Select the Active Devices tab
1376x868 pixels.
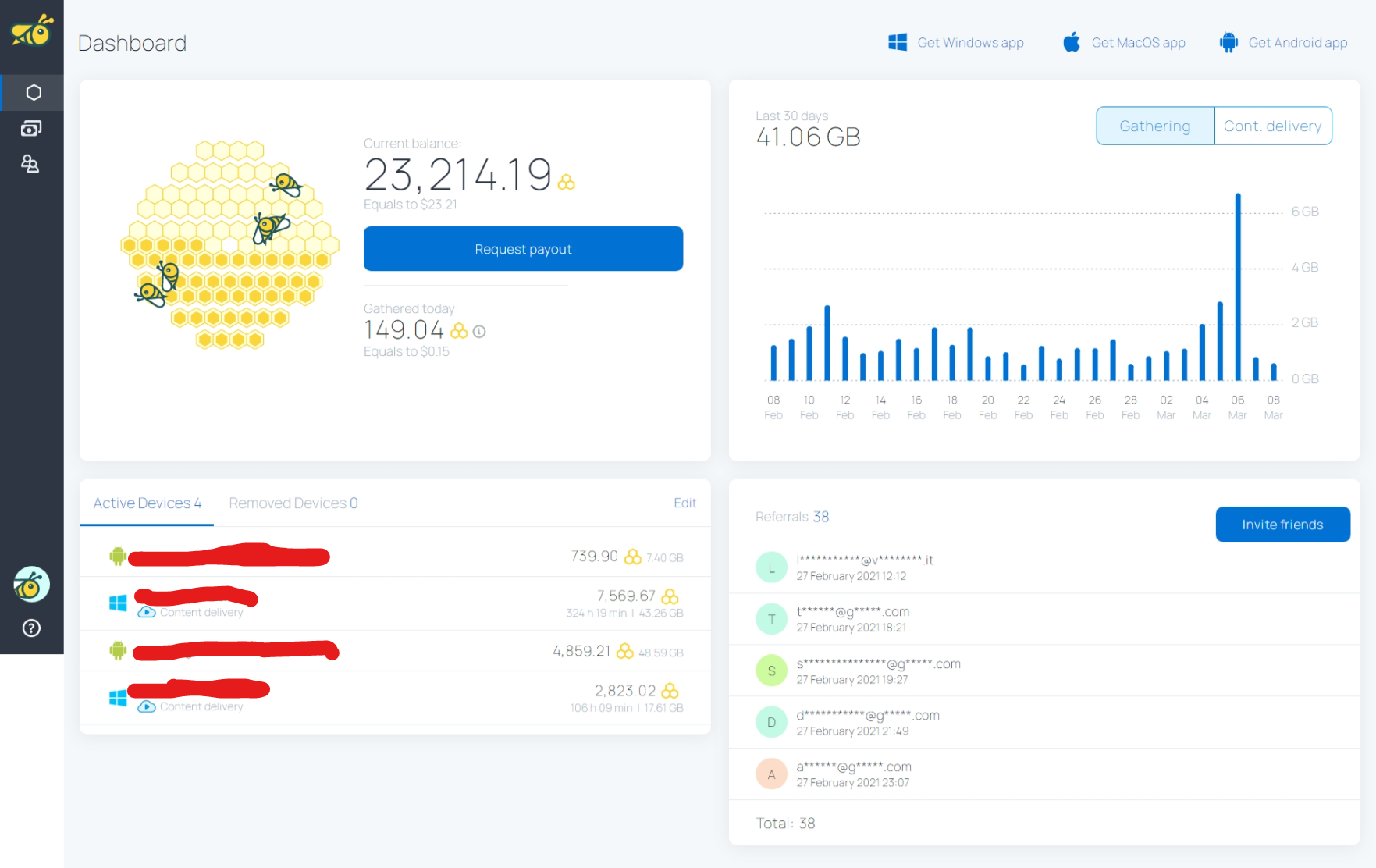tap(147, 503)
